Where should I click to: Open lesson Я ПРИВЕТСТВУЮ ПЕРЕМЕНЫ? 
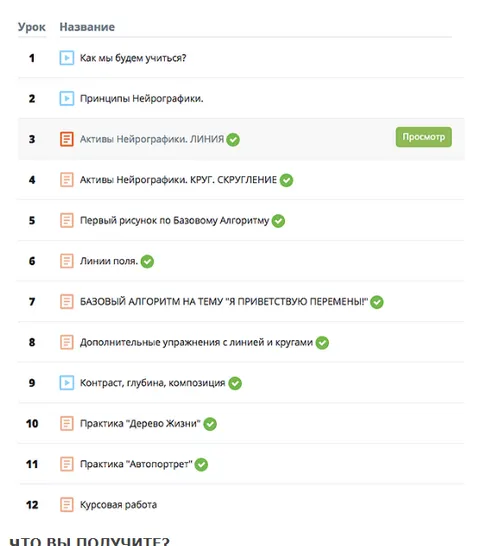(x=224, y=302)
